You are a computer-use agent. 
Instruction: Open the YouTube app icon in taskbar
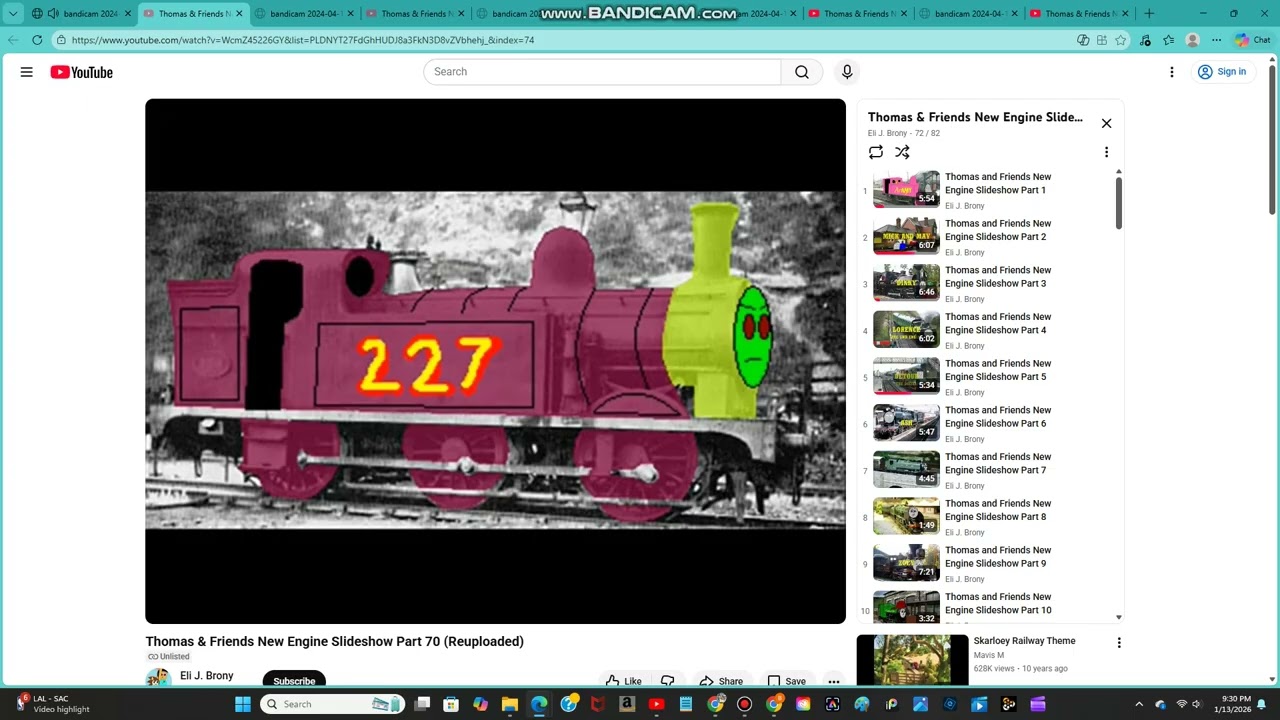pos(656,704)
